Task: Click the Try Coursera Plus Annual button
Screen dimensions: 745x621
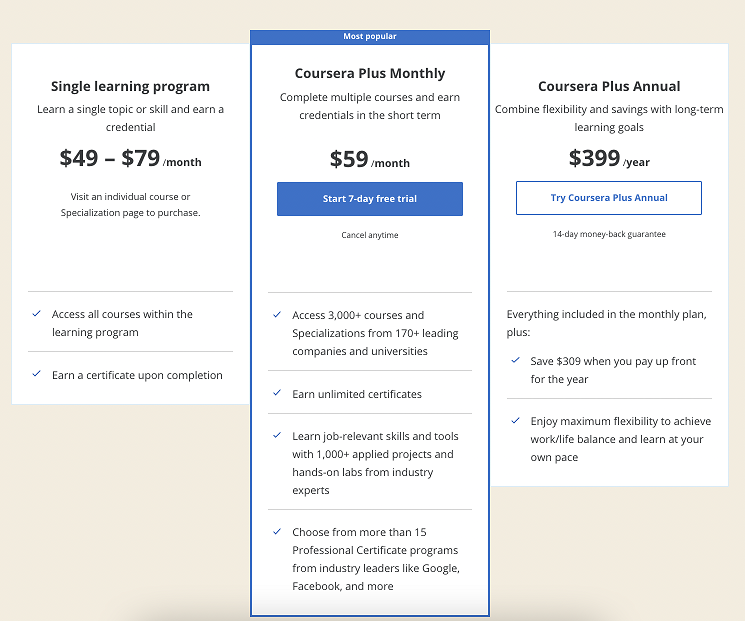Action: pyautogui.click(x=609, y=198)
